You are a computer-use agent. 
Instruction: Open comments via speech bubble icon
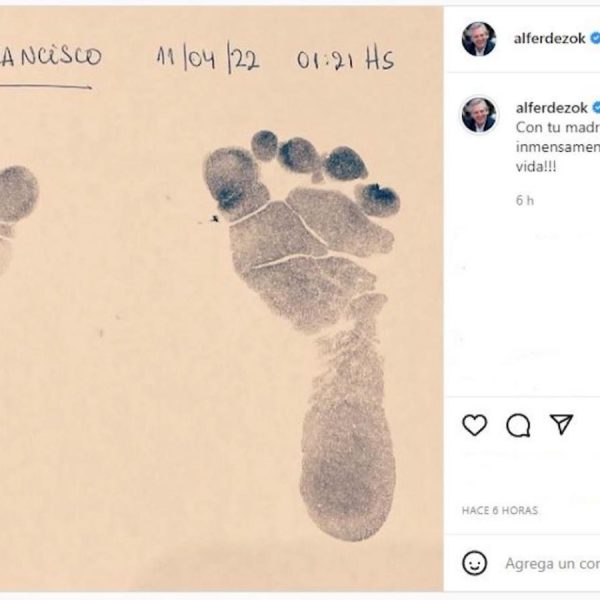click(518, 425)
